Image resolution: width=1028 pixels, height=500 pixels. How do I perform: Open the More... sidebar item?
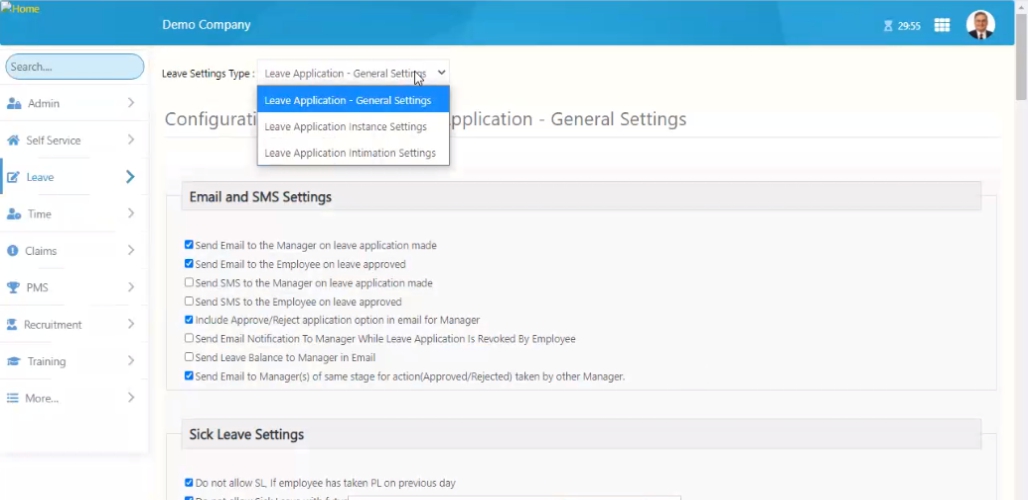pos(42,398)
